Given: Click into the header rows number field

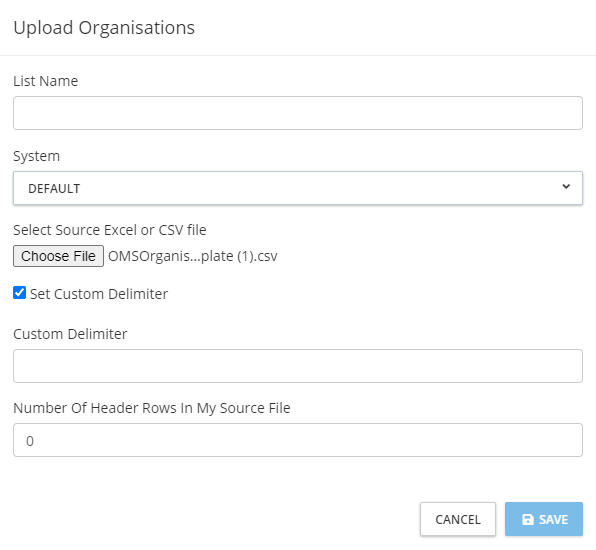Looking at the screenshot, I should (298, 440).
